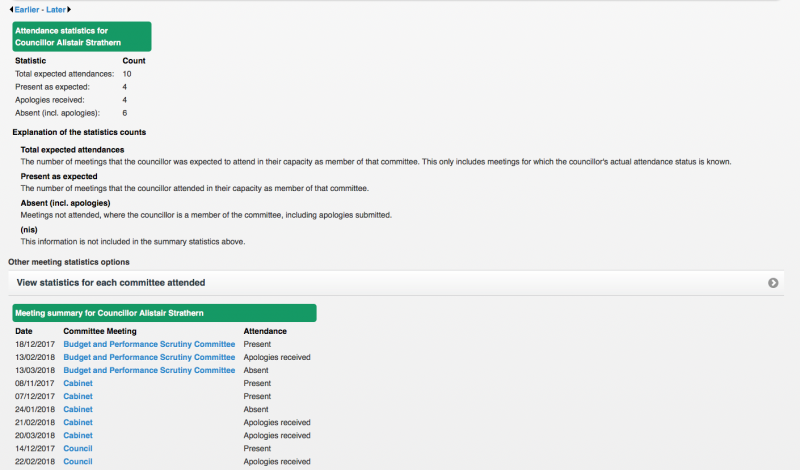Open the Cabinet meeting dated 21/02/2018
800x470 pixels.
pos(78,422)
